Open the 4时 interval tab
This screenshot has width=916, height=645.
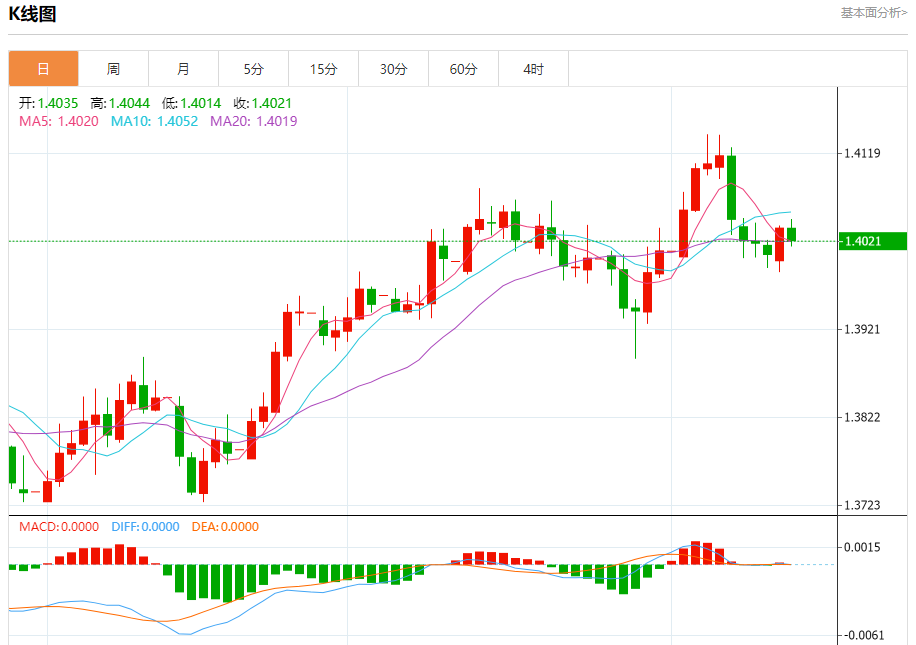coord(533,69)
